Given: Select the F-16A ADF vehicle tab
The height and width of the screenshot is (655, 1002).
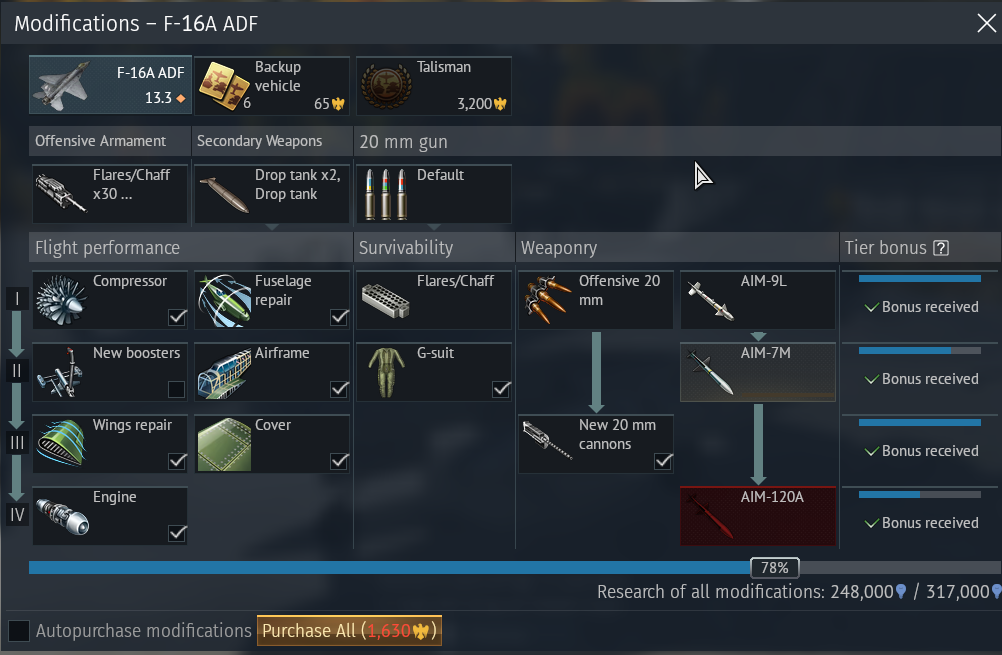Looking at the screenshot, I should tap(110, 85).
